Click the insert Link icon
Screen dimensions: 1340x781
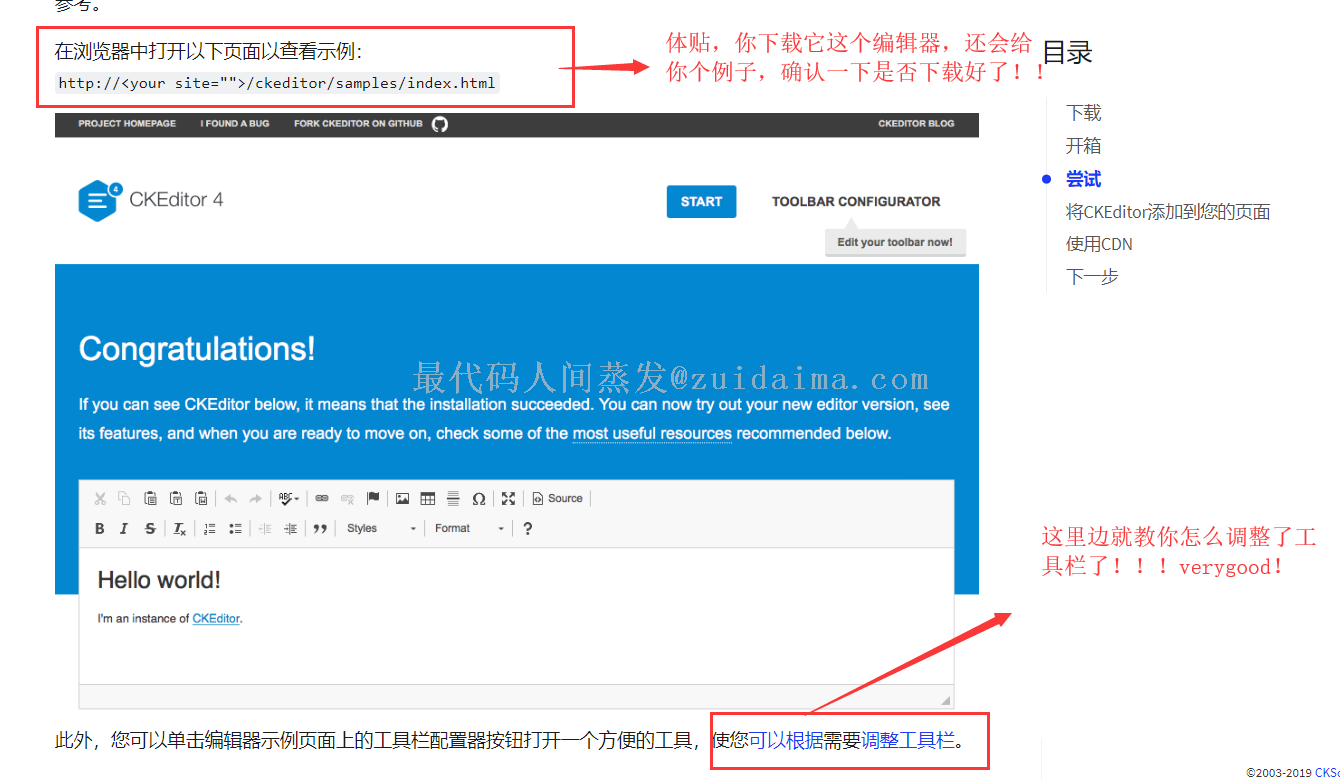(x=322, y=498)
